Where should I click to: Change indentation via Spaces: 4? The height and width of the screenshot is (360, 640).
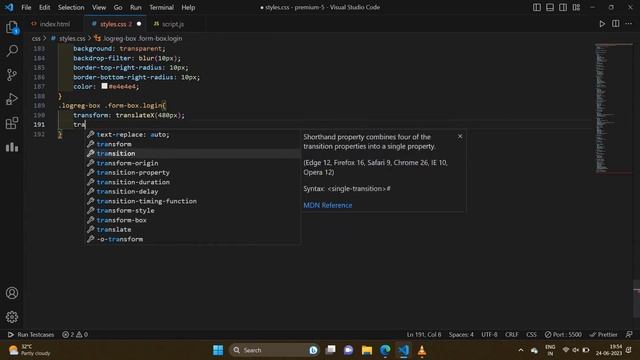point(461,334)
